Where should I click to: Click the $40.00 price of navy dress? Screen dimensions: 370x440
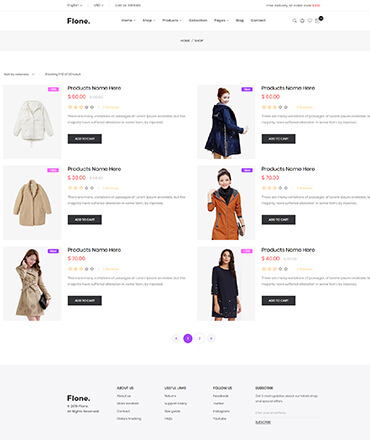tap(271, 258)
